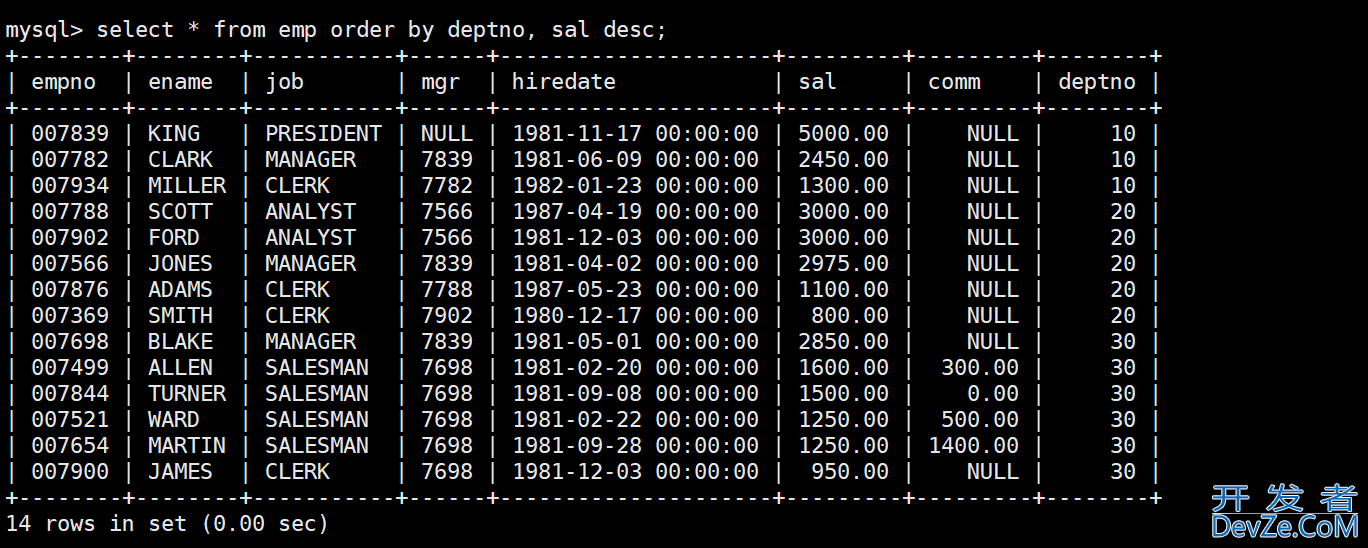Select hiredate 1981-11-17 00:00:00

(x=635, y=133)
